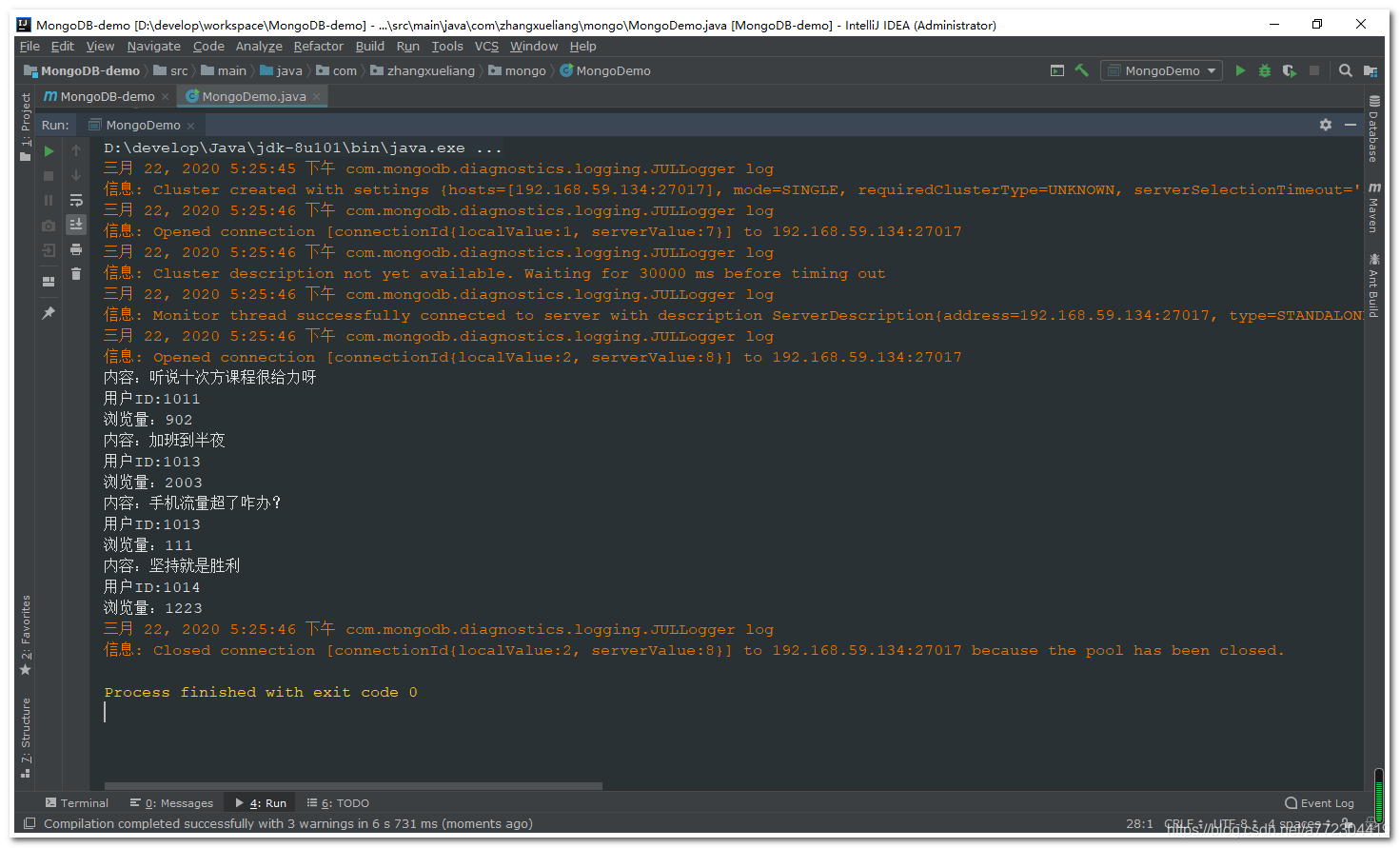
Task: Open the TODO tool window
Action: tap(337, 802)
